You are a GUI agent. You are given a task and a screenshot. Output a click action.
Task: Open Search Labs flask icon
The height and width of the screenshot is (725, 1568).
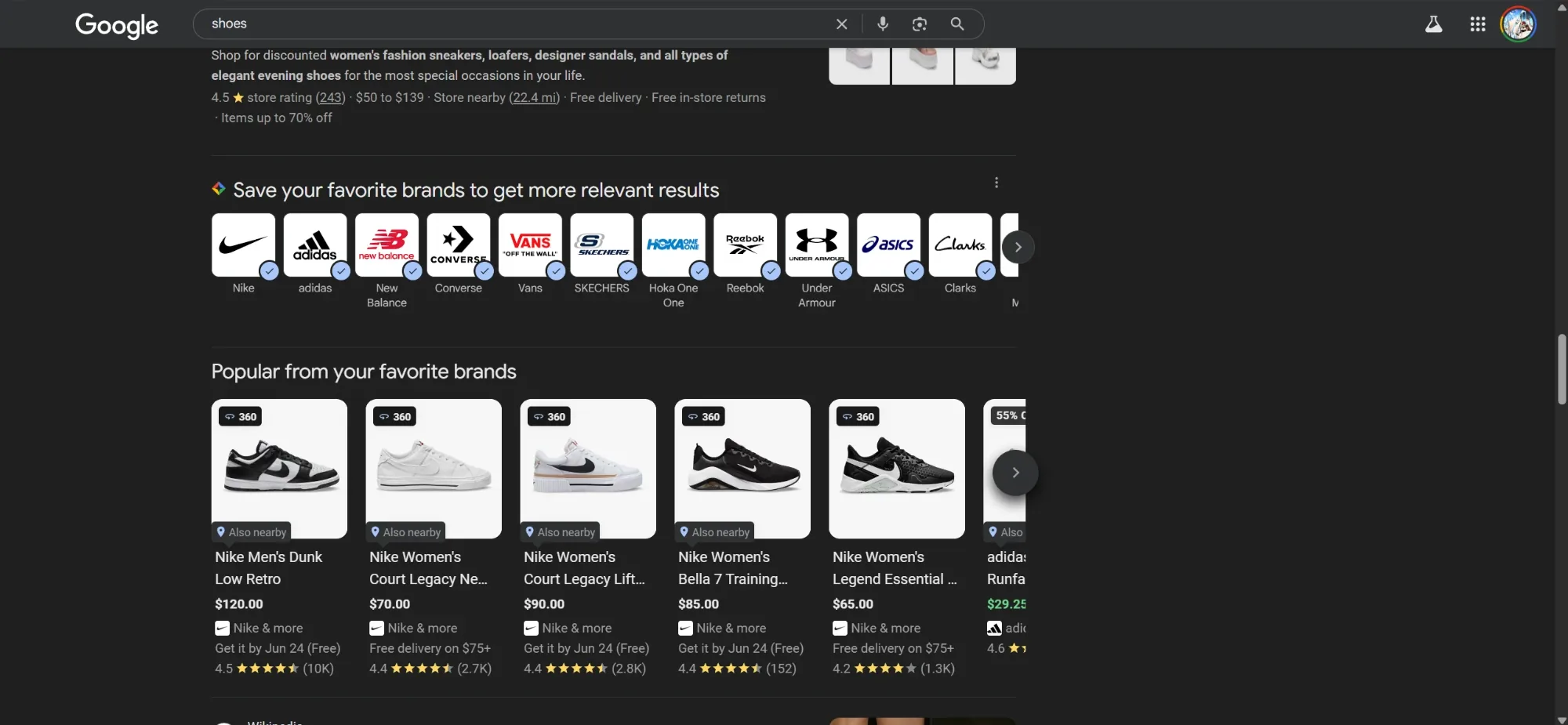[1434, 24]
